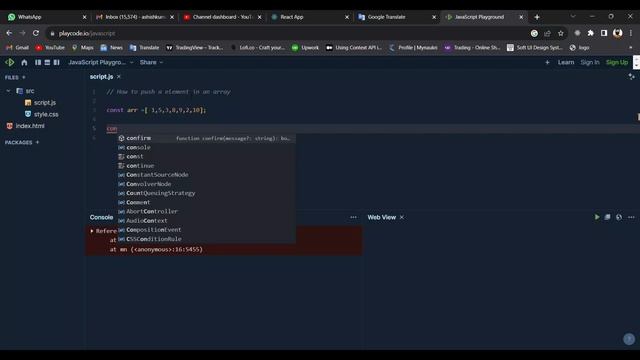Viewport: 640px width, 360px height.
Task: Switch to the third split layout icon
Action: tap(56, 62)
